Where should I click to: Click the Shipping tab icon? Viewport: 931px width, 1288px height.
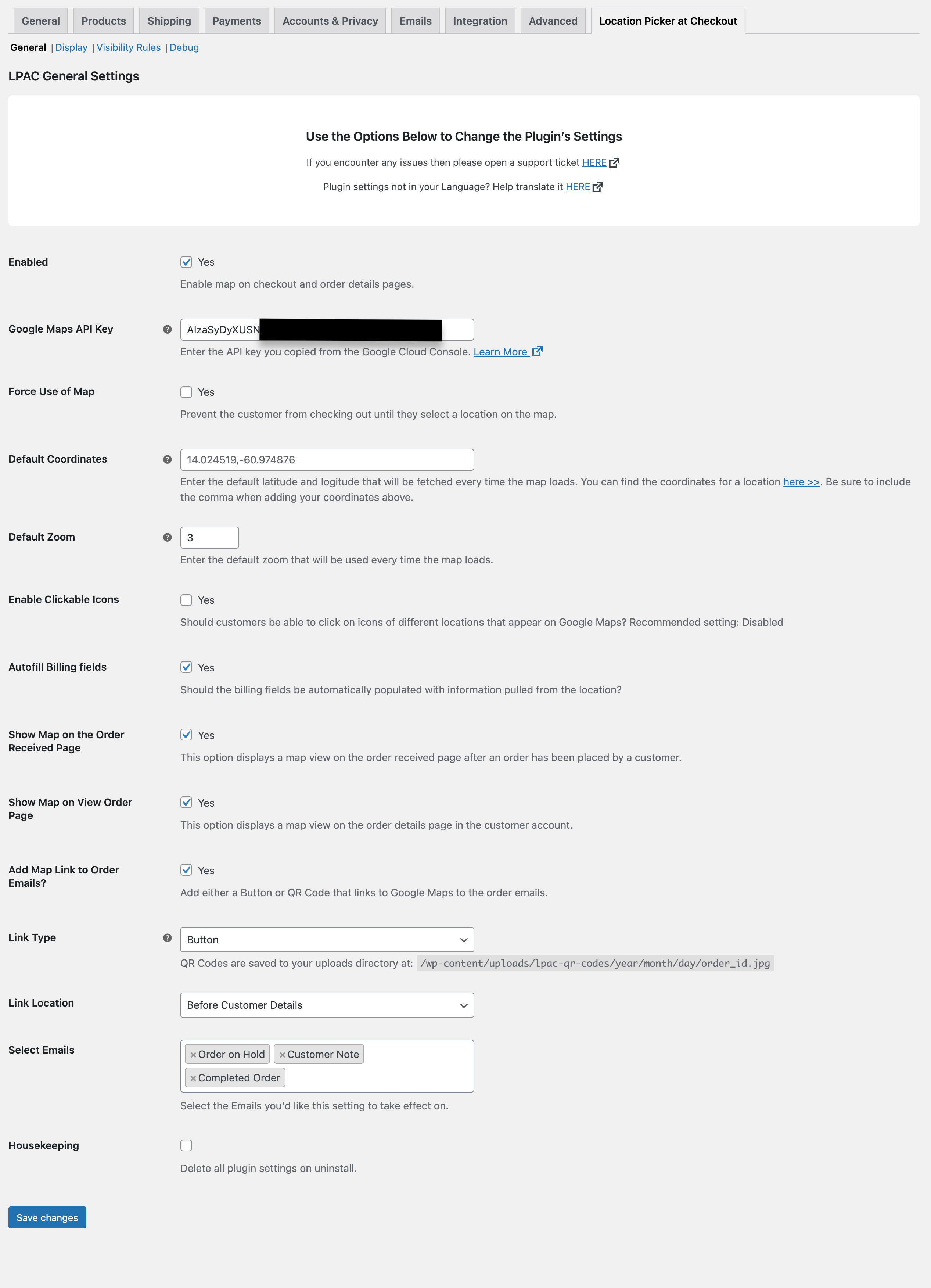pos(168,20)
